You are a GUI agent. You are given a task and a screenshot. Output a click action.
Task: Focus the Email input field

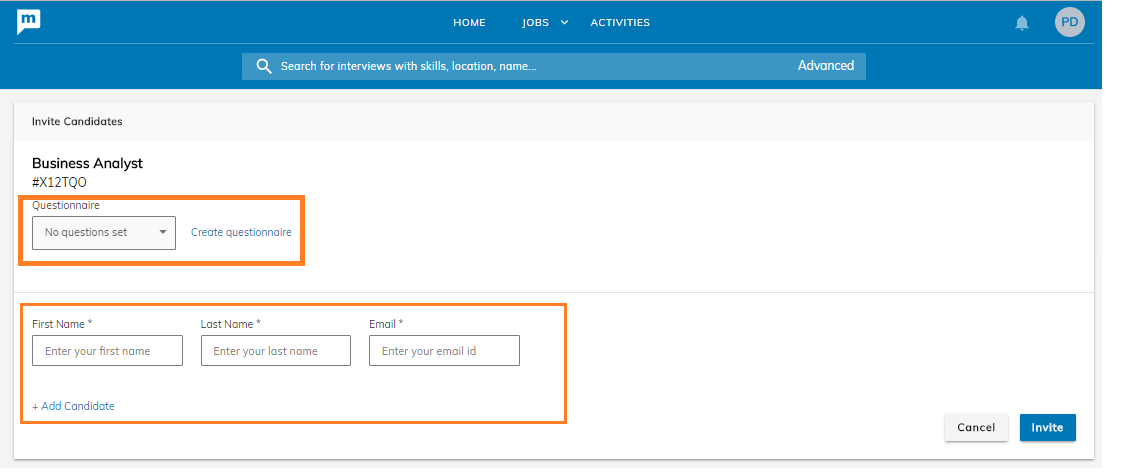[444, 351]
